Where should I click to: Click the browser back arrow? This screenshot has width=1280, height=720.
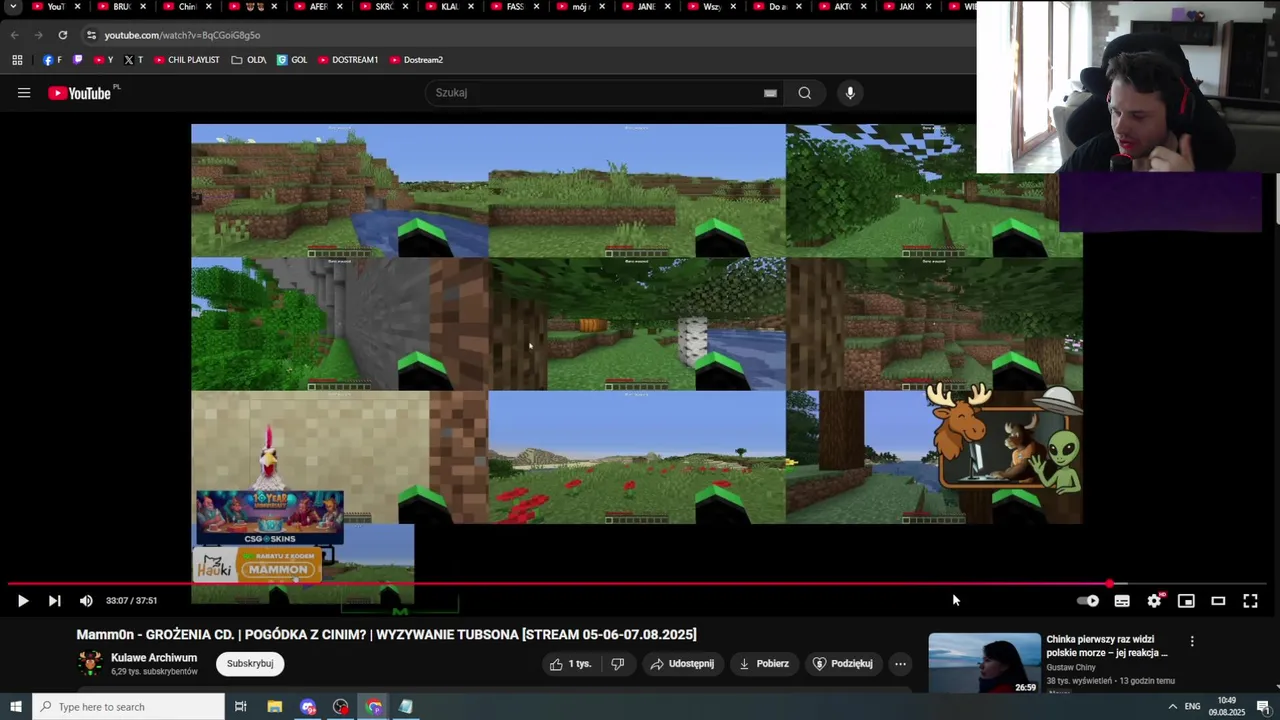coord(15,35)
